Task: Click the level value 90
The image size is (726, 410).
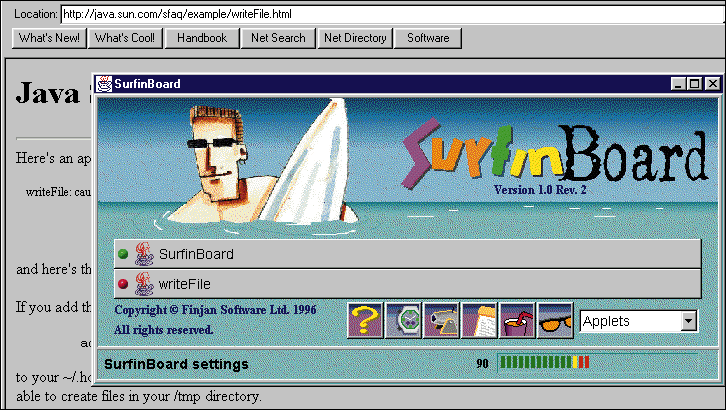Action: click(482, 364)
